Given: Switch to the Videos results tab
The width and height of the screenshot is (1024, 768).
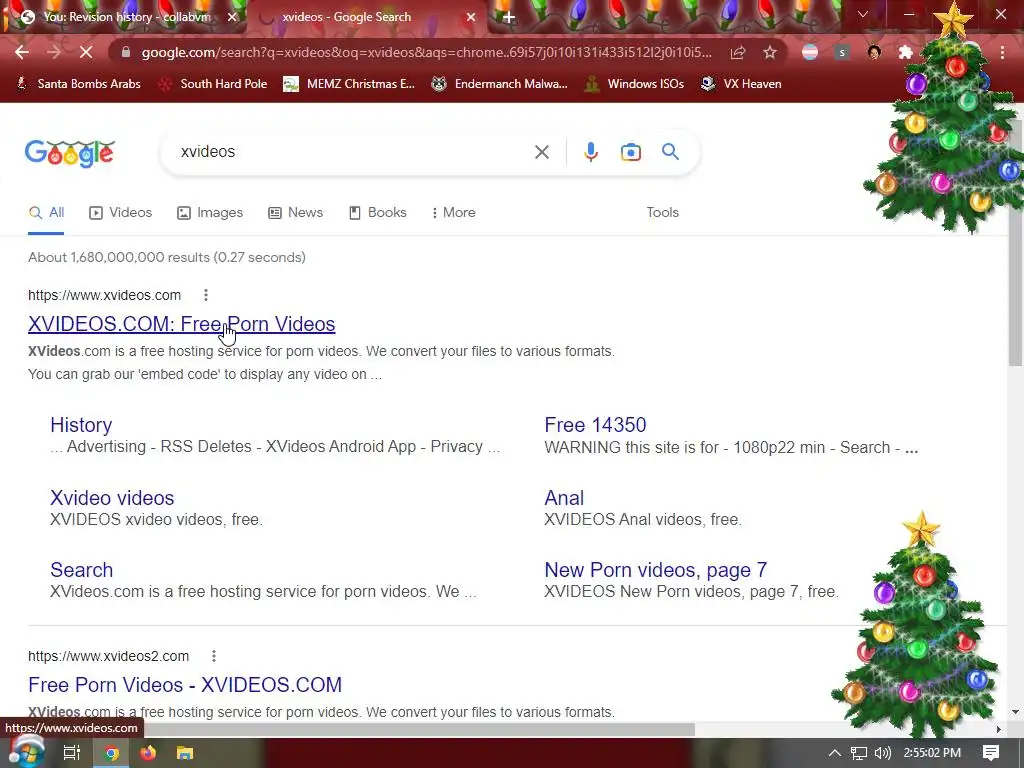Looking at the screenshot, I should click(121, 212).
